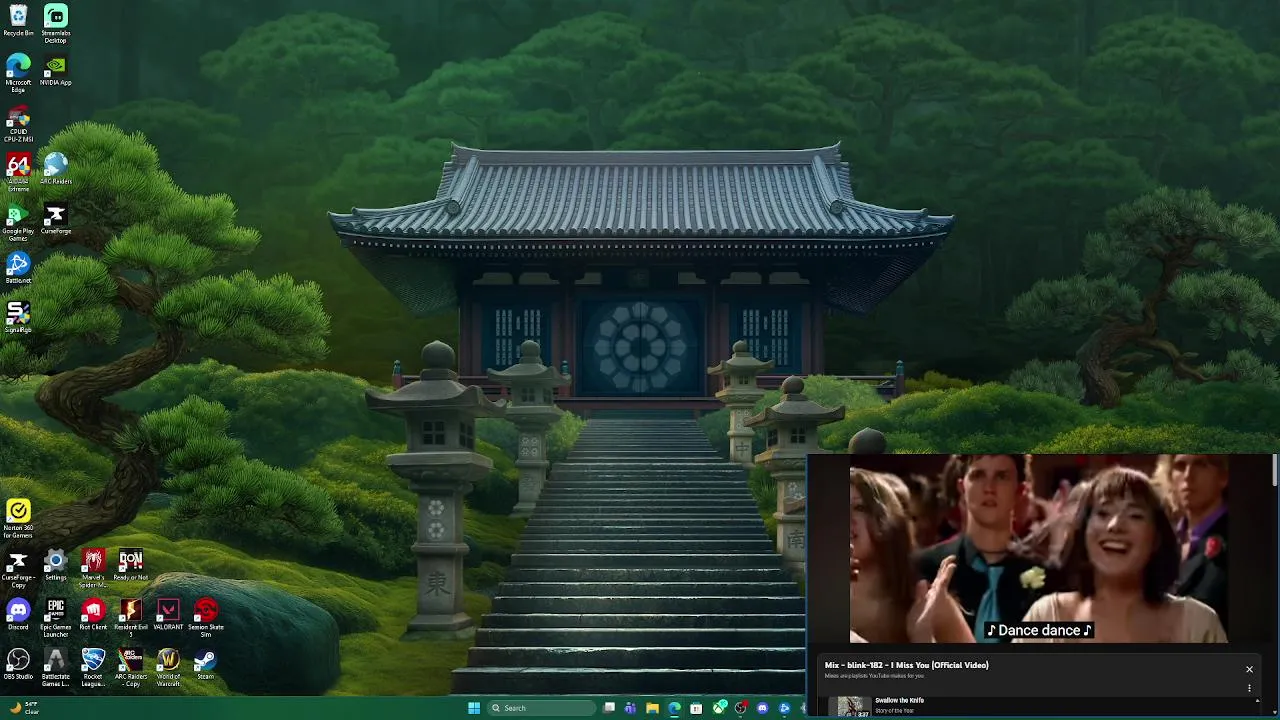
Task: Select the CPUID CPU-Z MSI icon
Action: [x=18, y=123]
